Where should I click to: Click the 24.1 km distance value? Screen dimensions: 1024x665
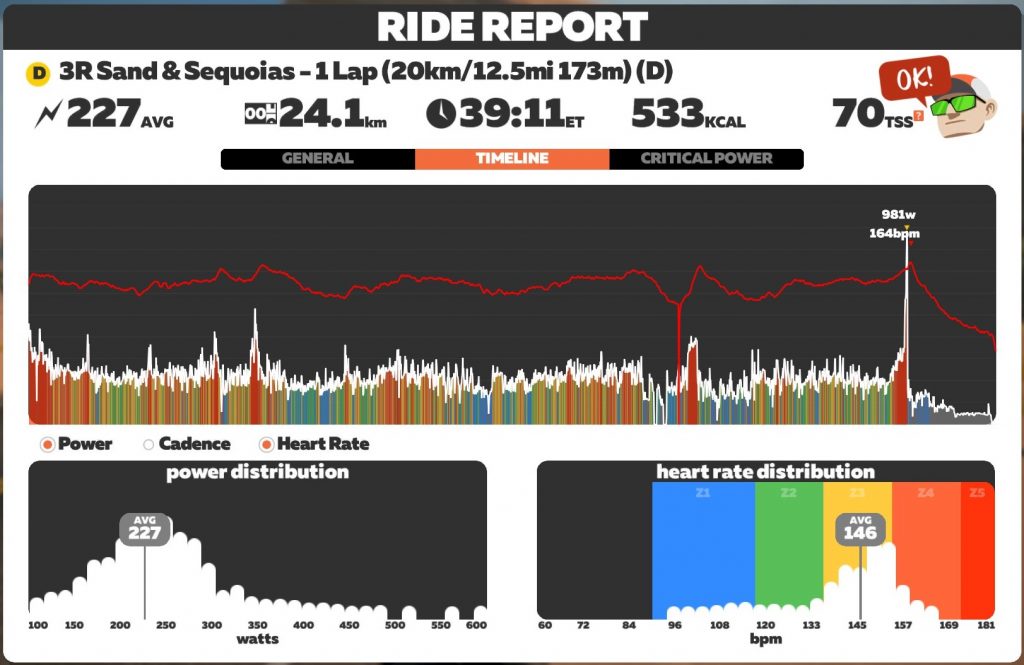coord(332,114)
